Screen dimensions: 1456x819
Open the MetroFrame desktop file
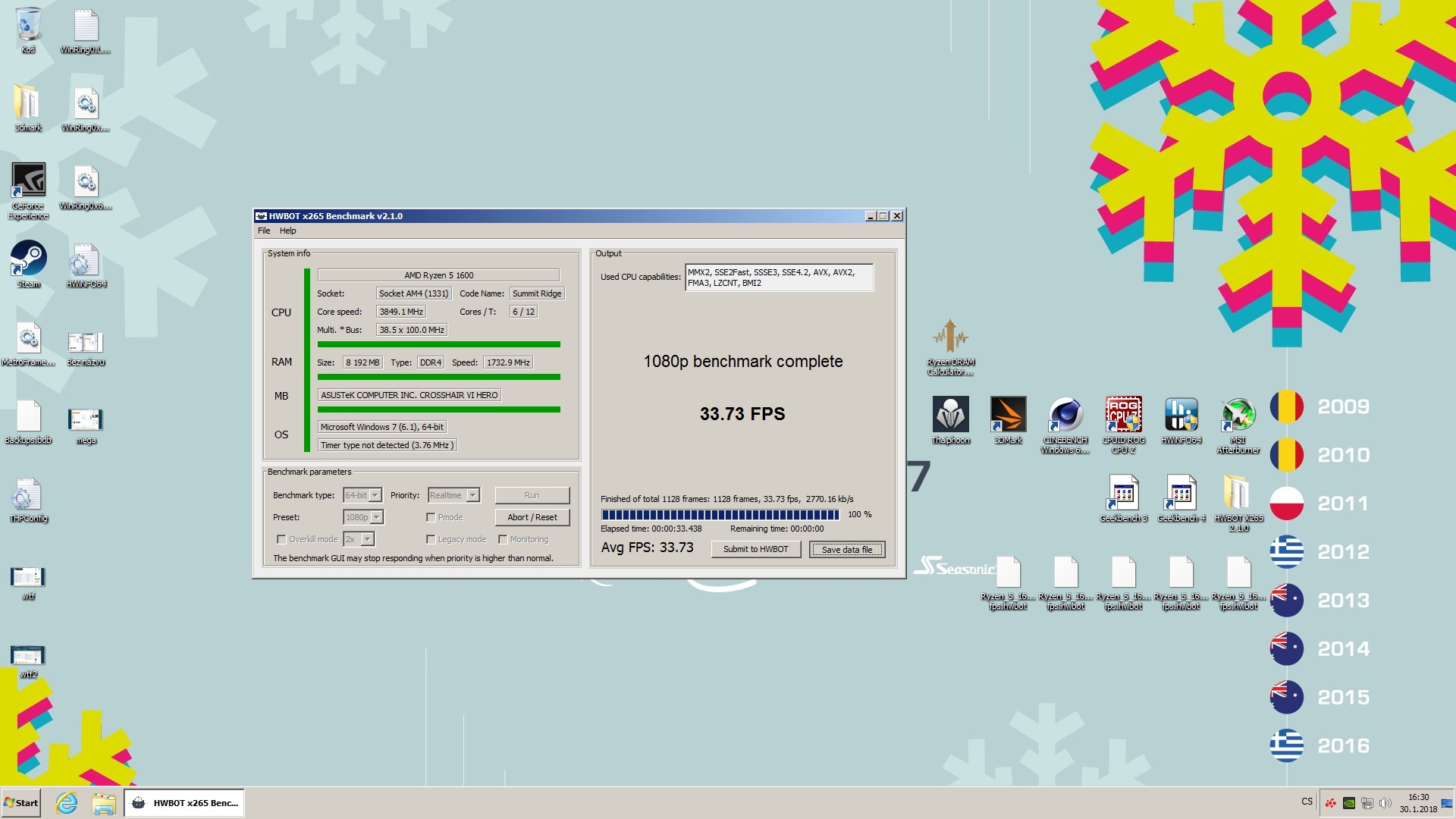tap(28, 343)
